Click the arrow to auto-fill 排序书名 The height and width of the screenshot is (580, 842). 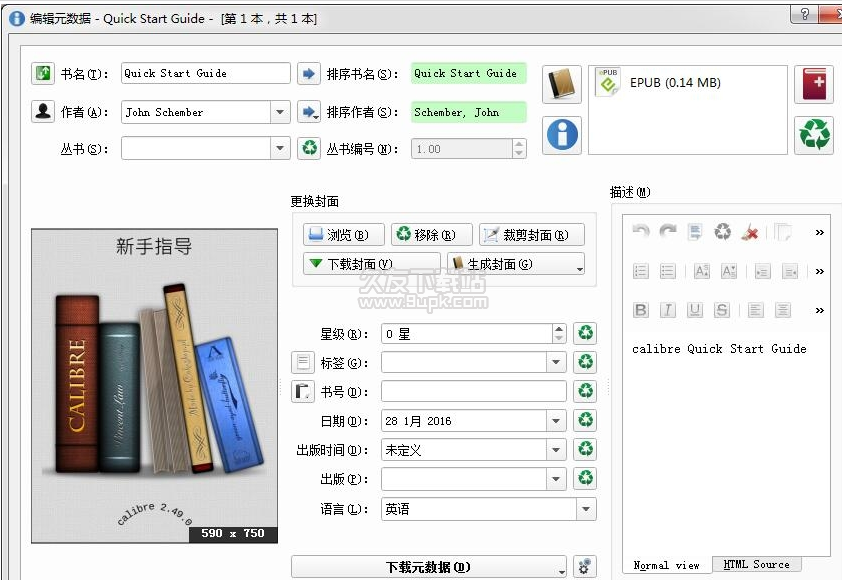click(x=309, y=74)
